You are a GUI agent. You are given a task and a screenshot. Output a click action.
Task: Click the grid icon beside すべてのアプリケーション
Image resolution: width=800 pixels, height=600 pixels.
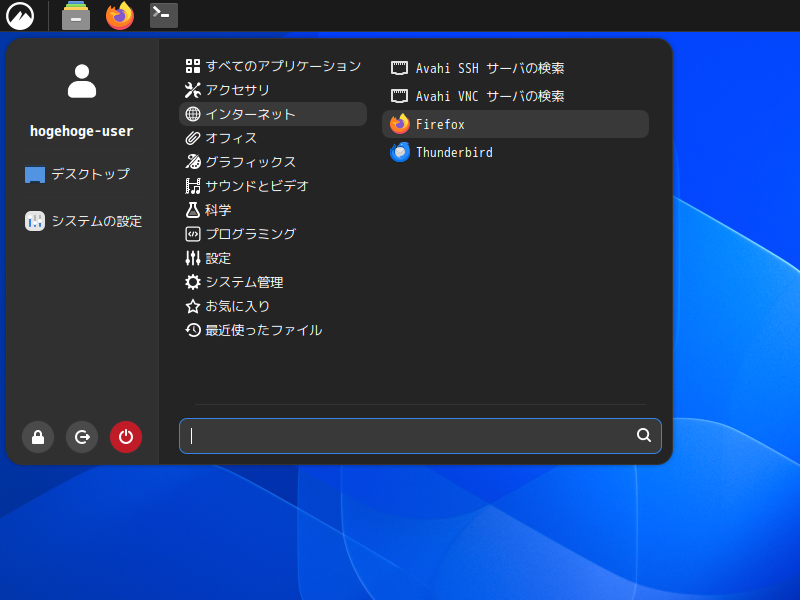coord(193,66)
